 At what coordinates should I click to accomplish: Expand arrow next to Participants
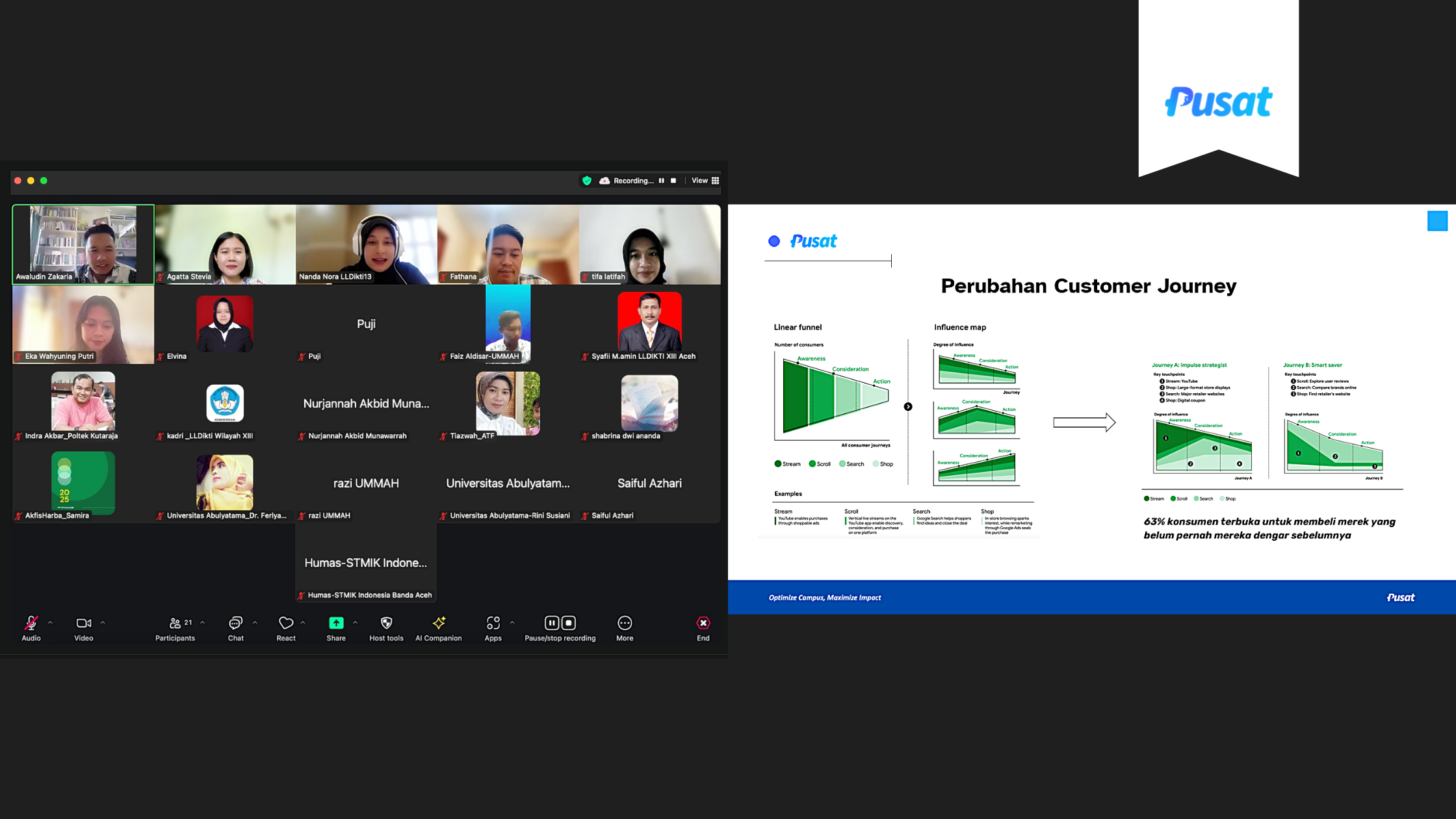(203, 623)
